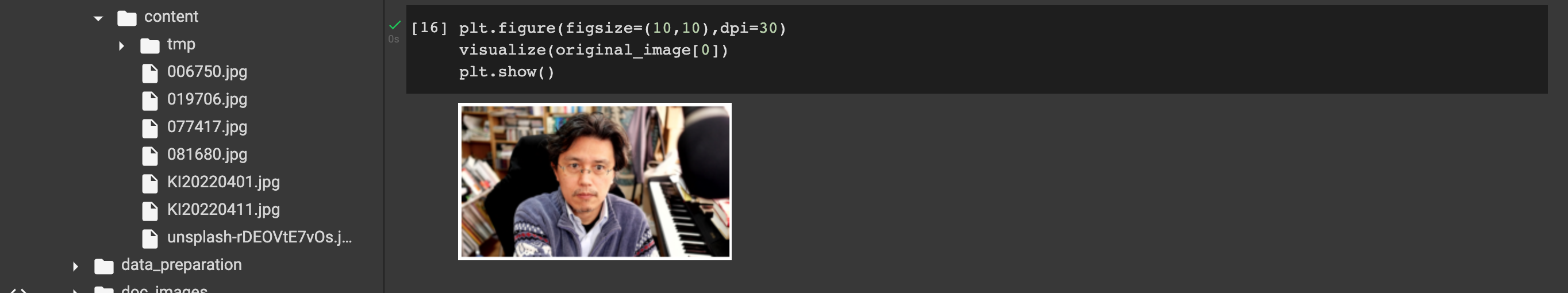Click the KI20220401.jpg file icon

coord(150,184)
